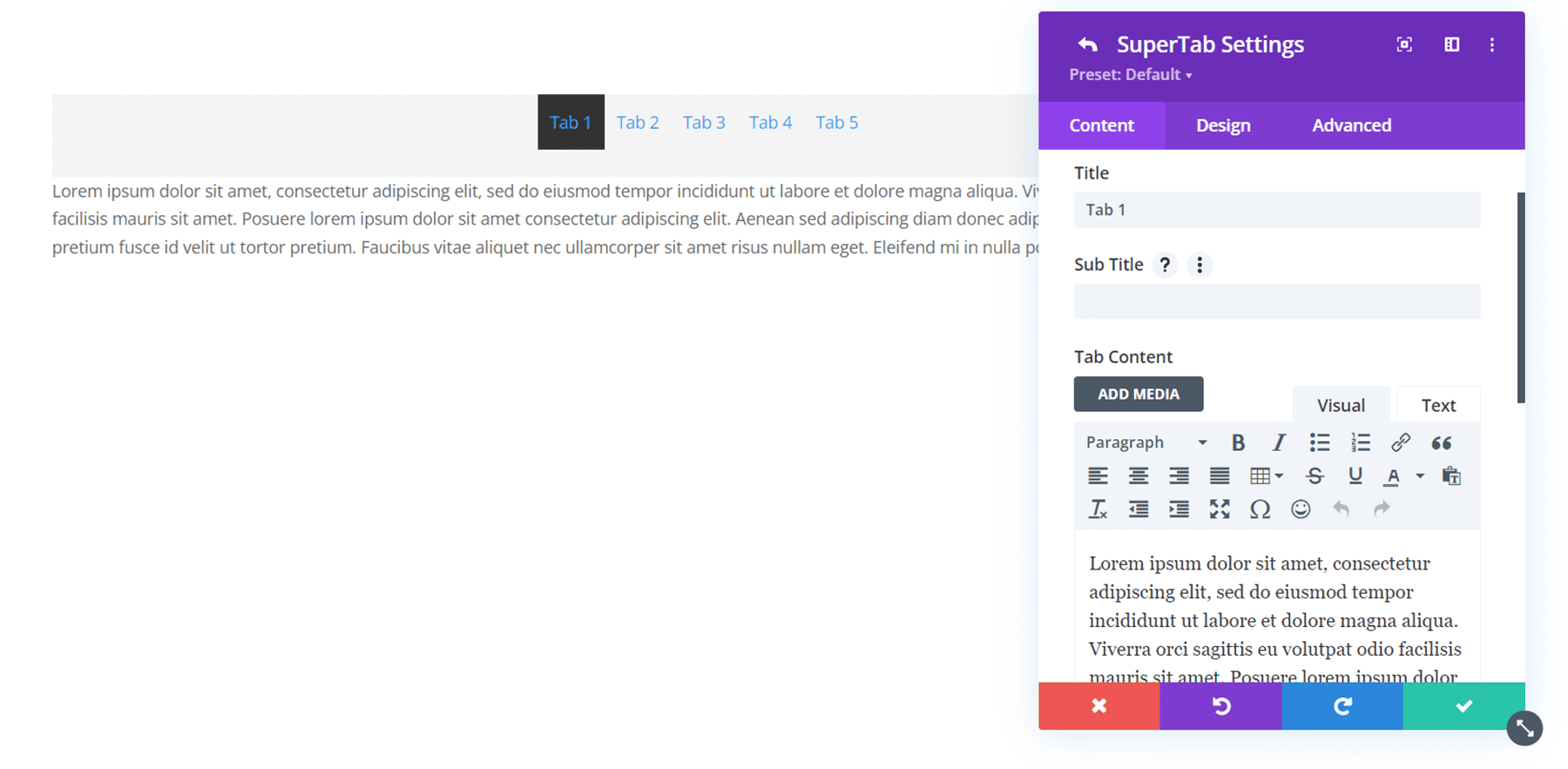Switch to the Design tab
The image size is (1568, 769).
pyautogui.click(x=1223, y=125)
